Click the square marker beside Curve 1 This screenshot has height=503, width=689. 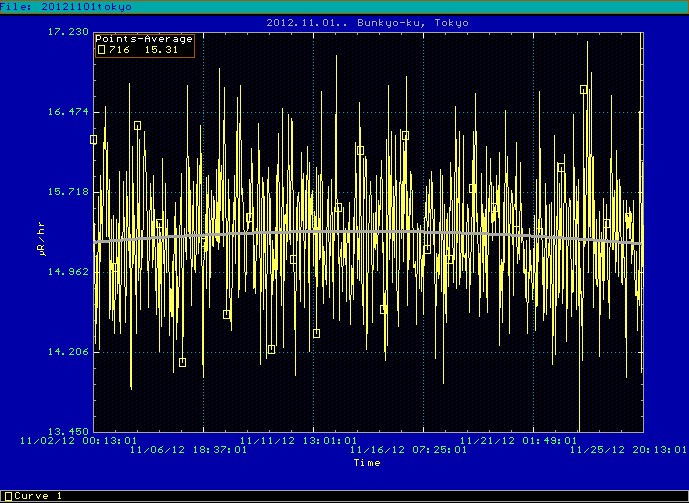[9, 496]
